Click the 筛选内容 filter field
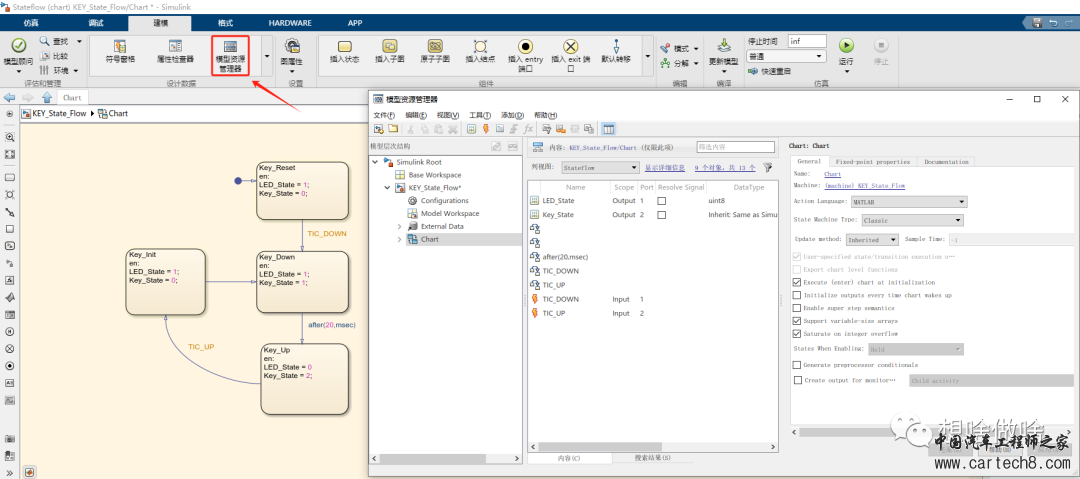The height and width of the screenshot is (479, 1080). pos(736,147)
